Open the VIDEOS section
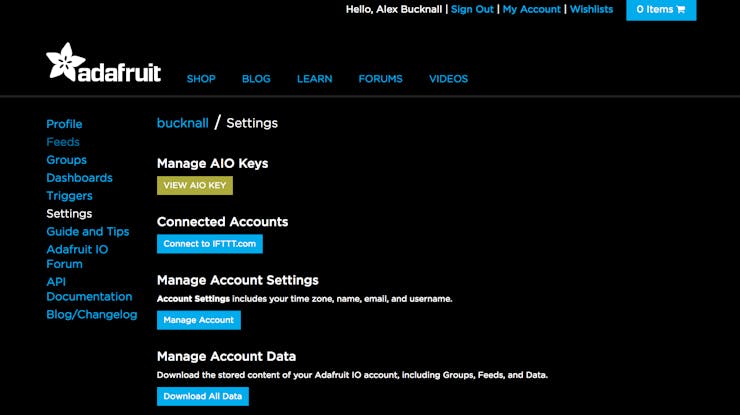The width and height of the screenshot is (740, 415). click(448, 79)
